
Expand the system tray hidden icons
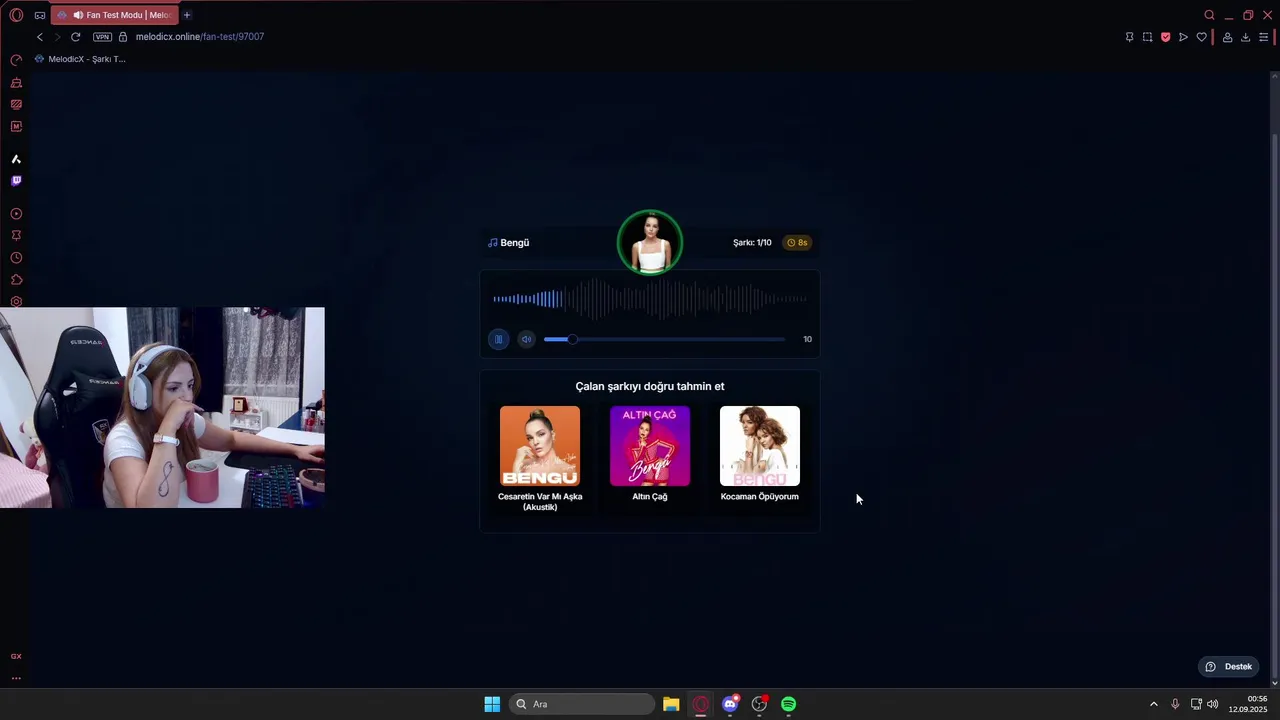(1153, 704)
